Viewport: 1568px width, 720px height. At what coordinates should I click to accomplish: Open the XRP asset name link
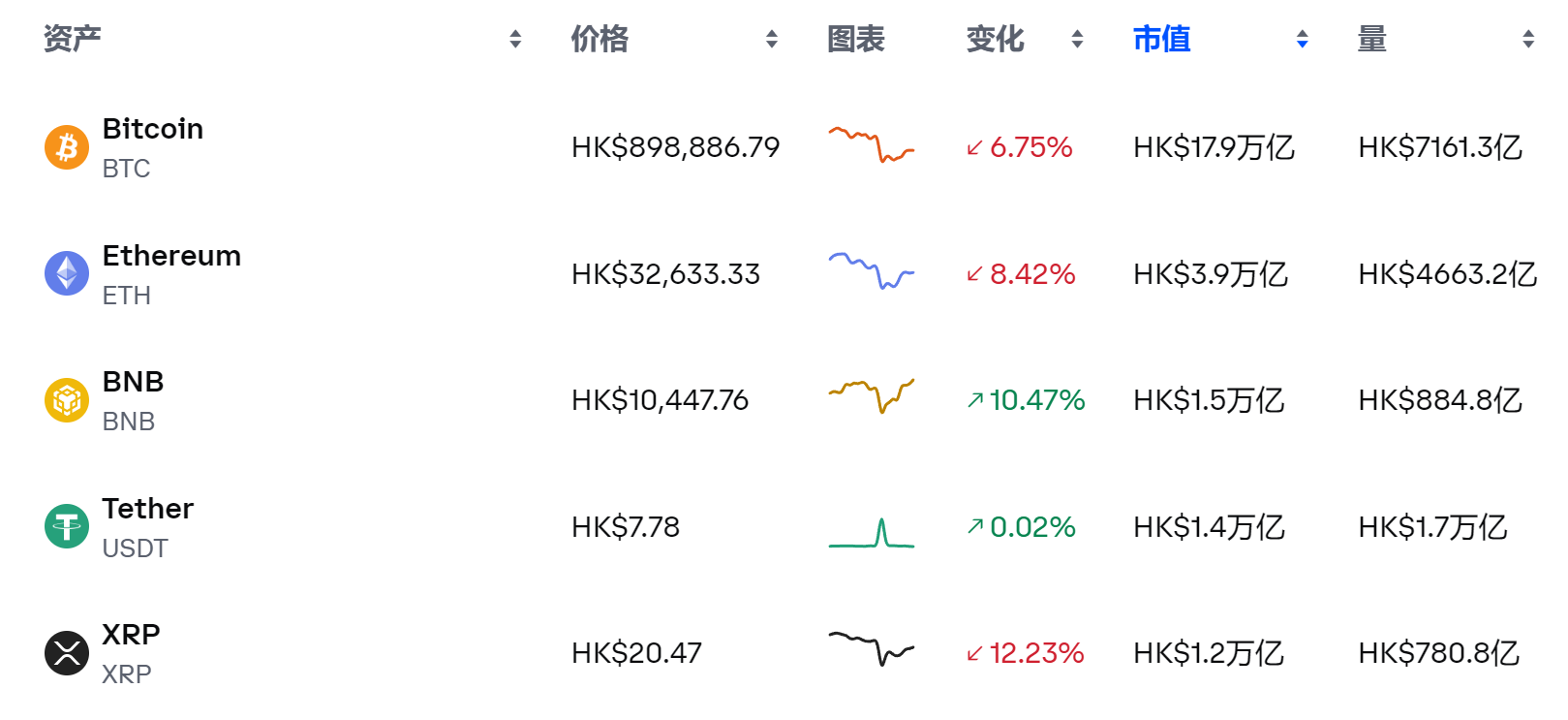tap(131, 635)
